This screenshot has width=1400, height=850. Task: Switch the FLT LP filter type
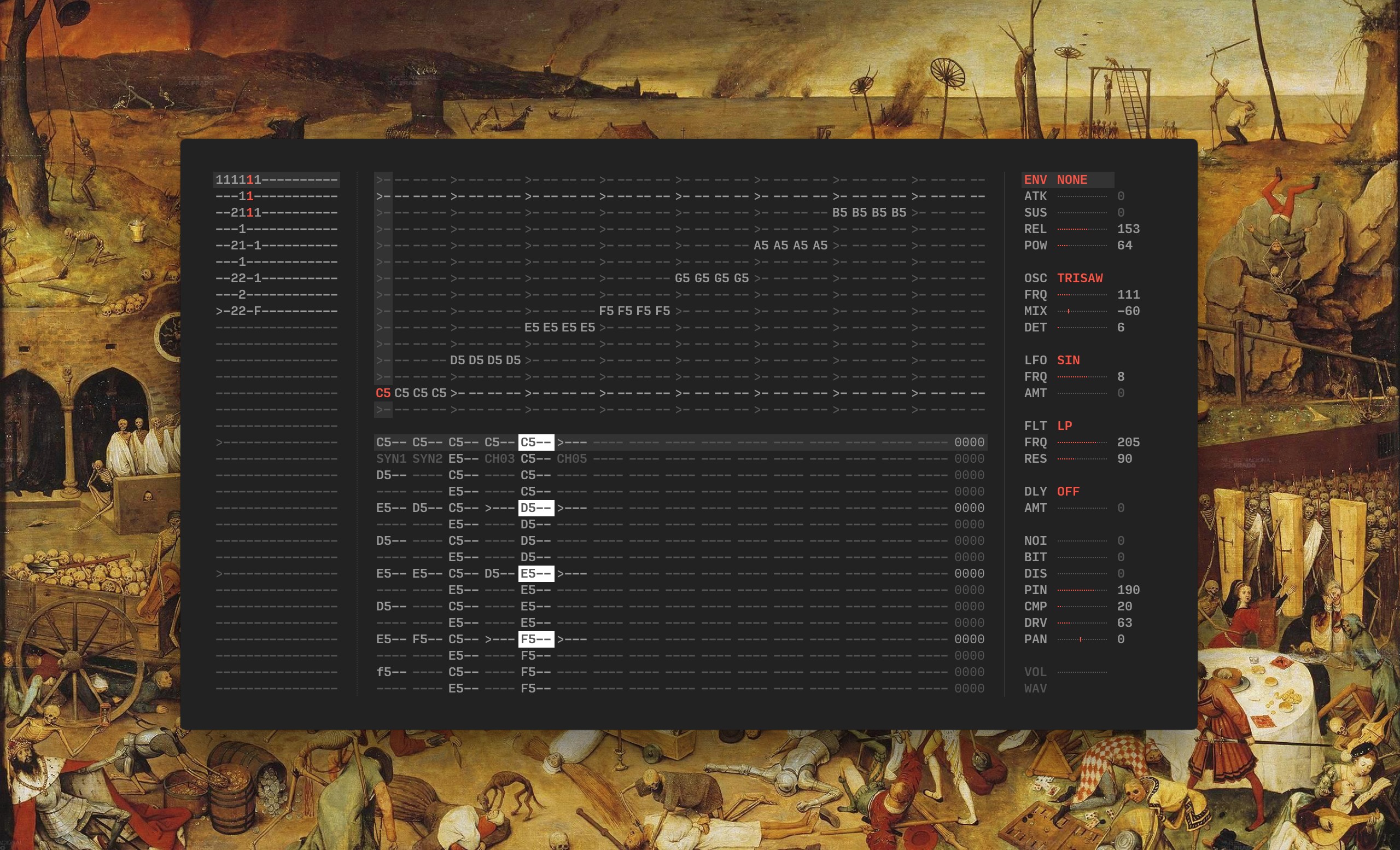click(1064, 426)
